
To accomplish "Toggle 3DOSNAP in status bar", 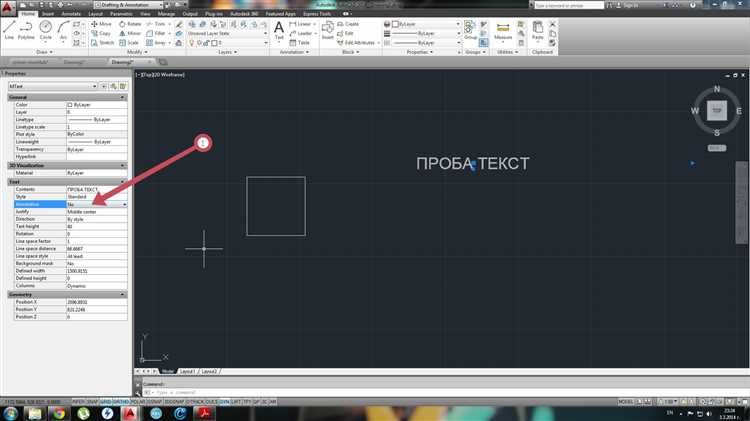I will 174,402.
